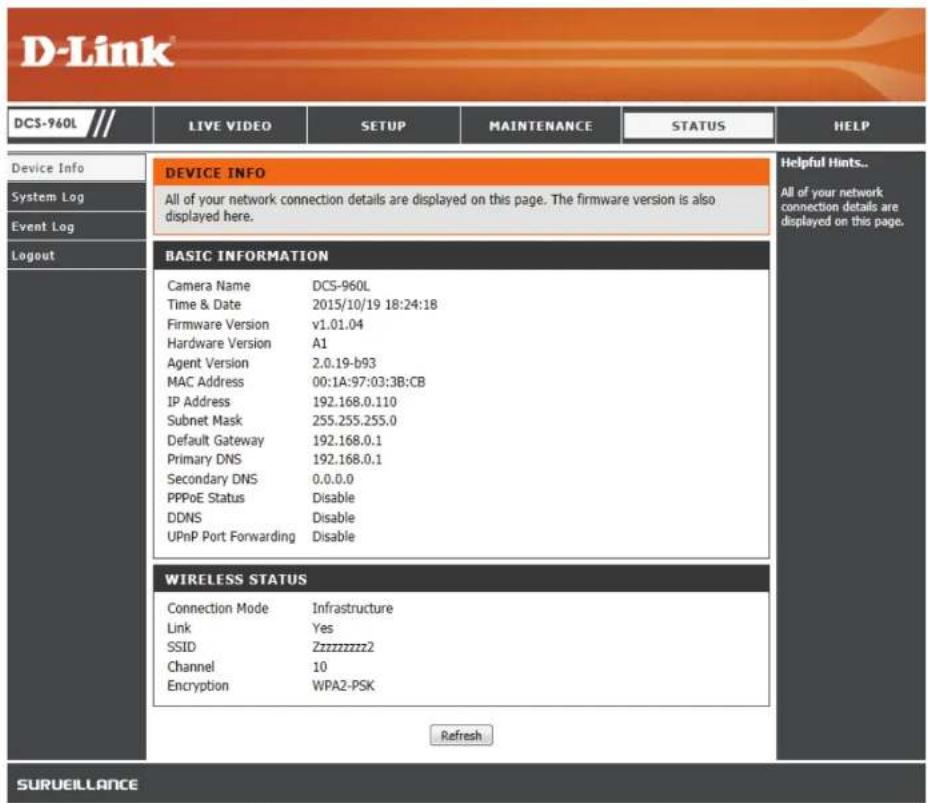Open the Help tab
This screenshot has width=928, height=803.
click(x=852, y=125)
